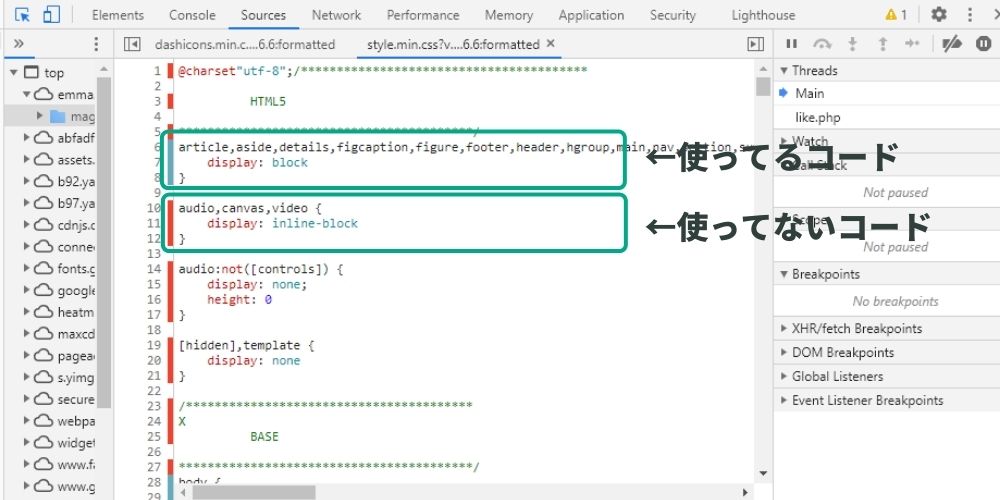Switch to the dashicons.min.css file tab
The width and height of the screenshot is (1000, 500).
point(245,45)
